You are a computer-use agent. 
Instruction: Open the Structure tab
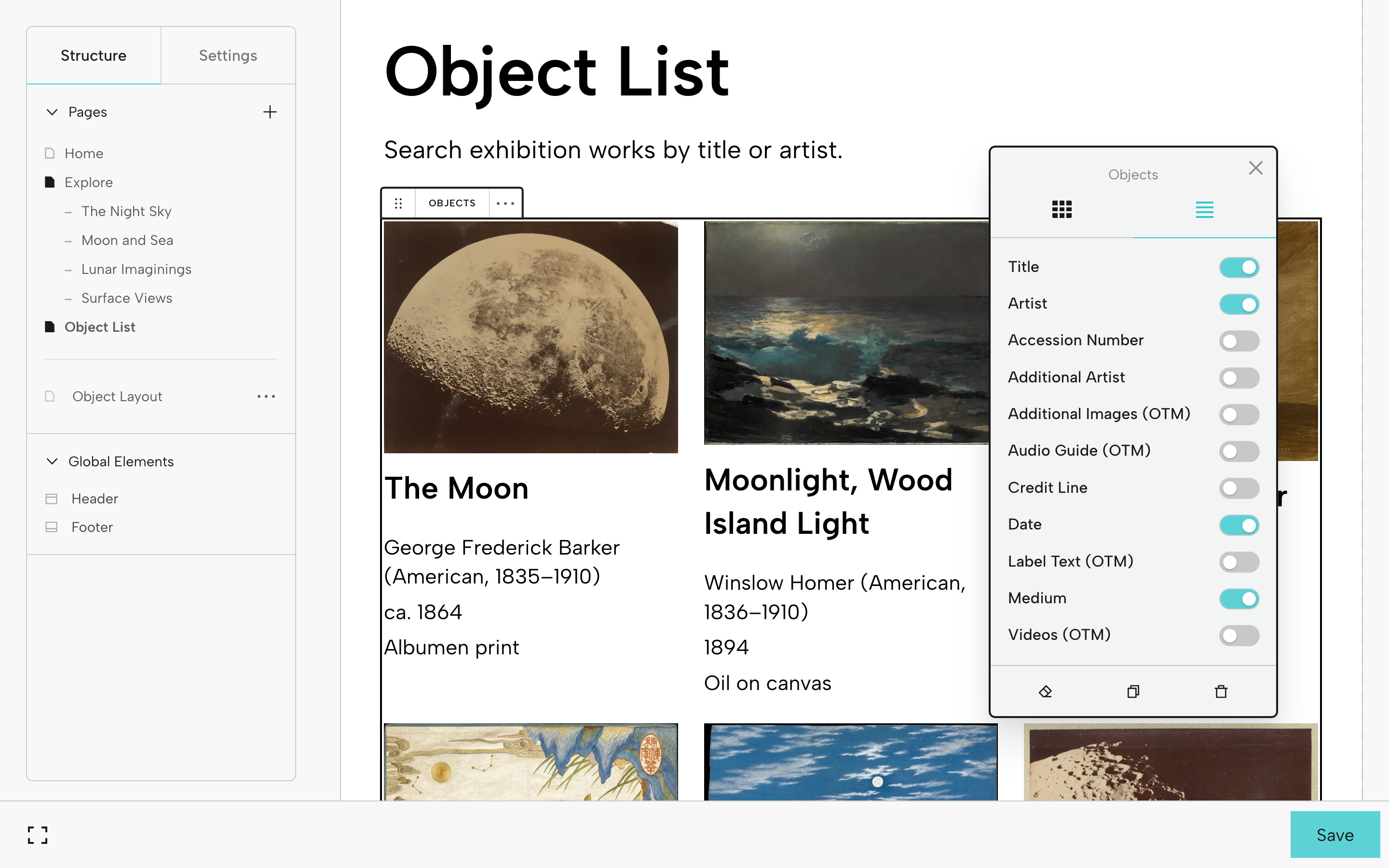pos(94,55)
